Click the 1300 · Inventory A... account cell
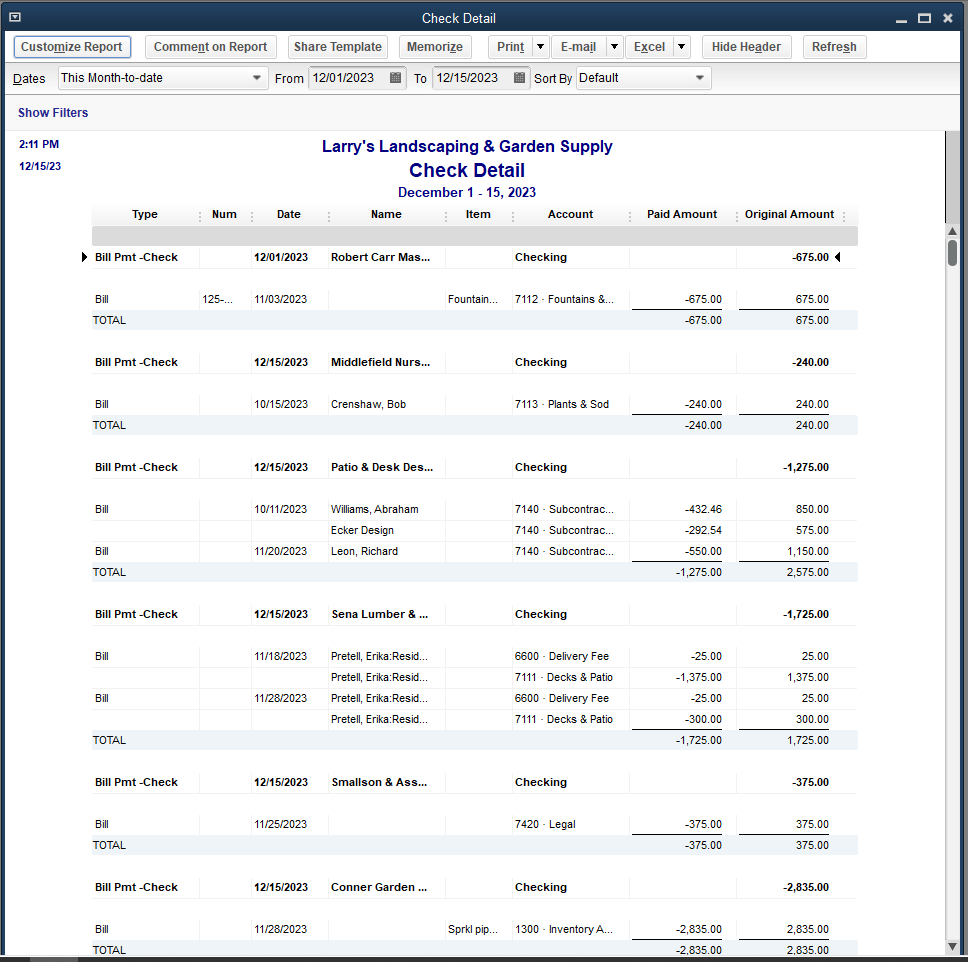This screenshot has height=962, width=968. 564,929
